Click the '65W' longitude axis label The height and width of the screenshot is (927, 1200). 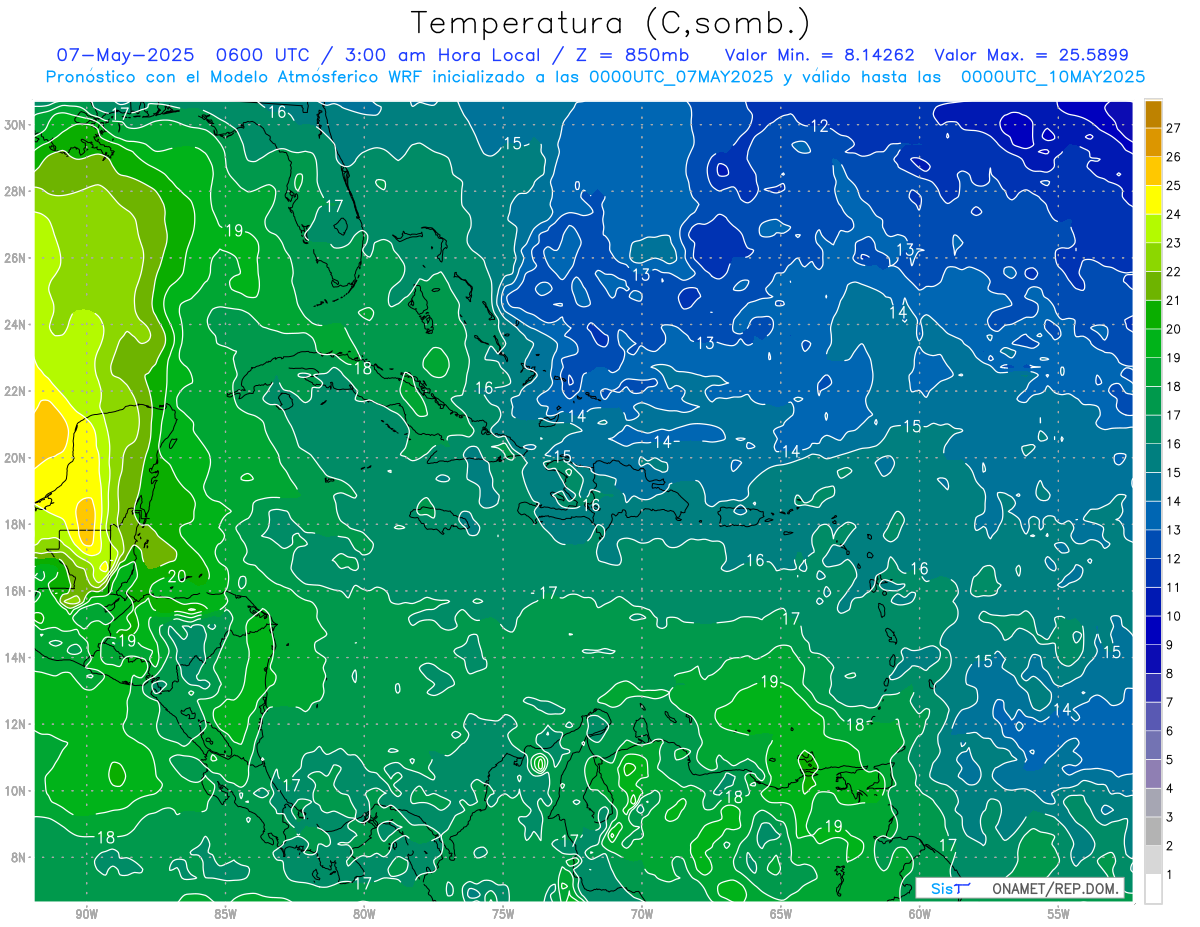coord(781,913)
